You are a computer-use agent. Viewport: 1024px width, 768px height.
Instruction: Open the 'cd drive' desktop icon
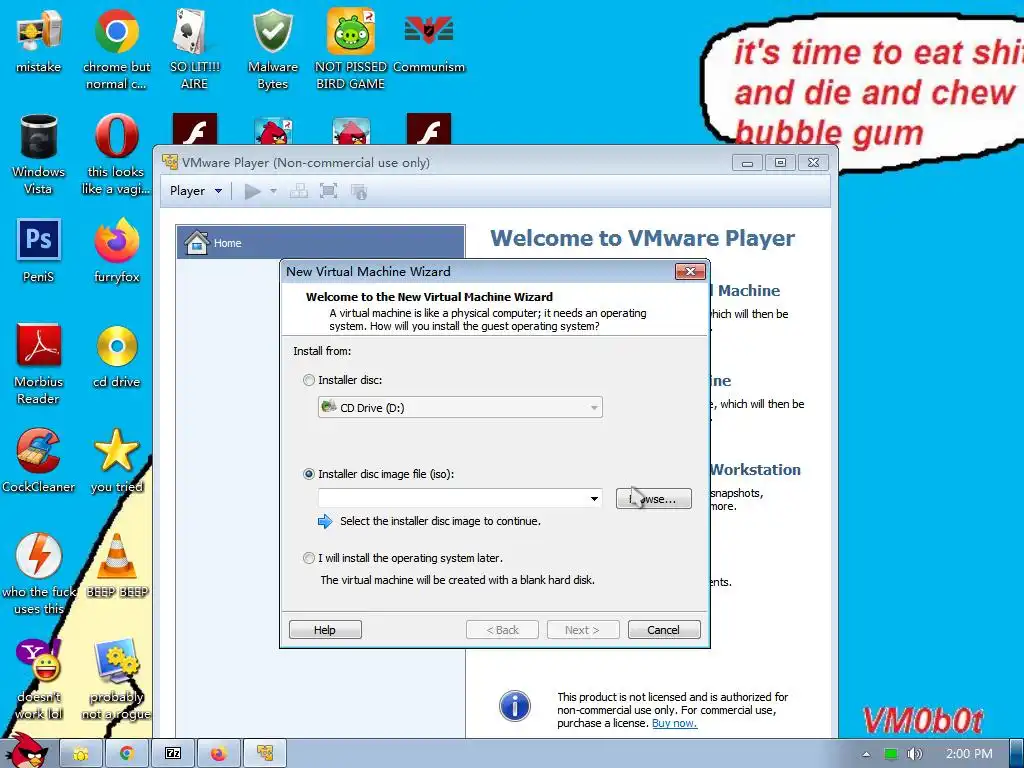(x=116, y=357)
